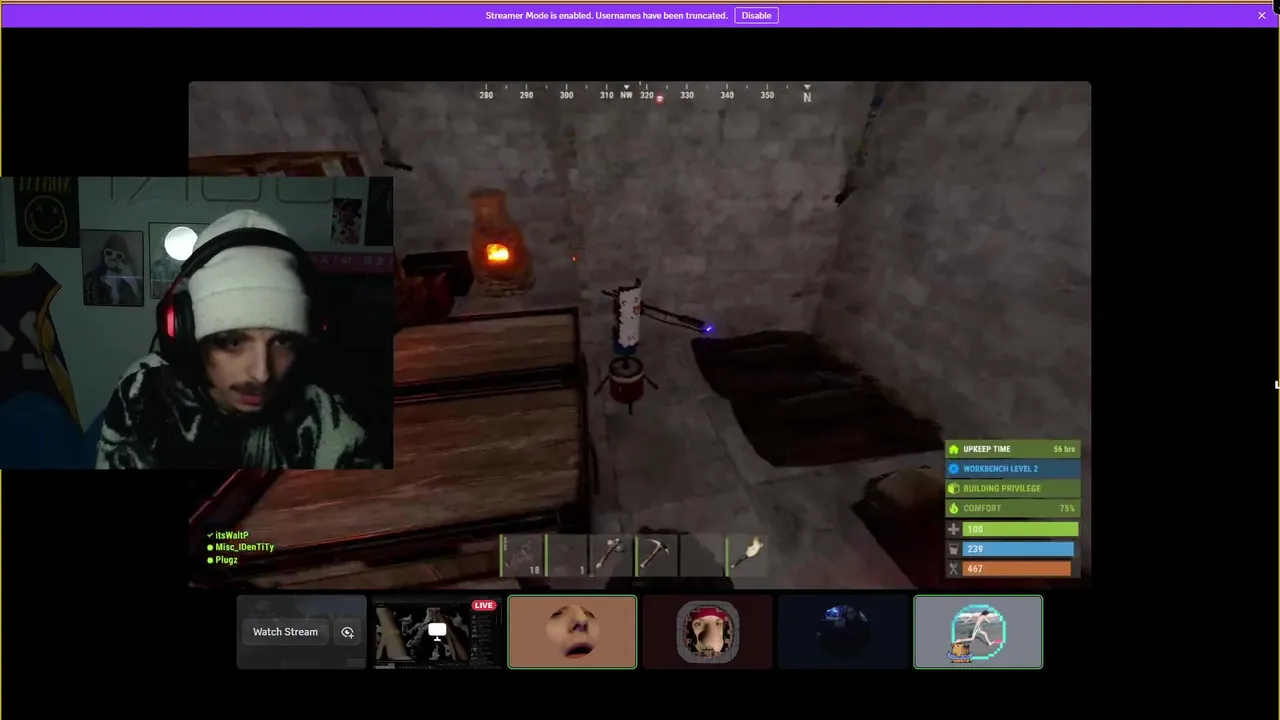Click the compass 280 heading
1280x720 pixels.
486,95
